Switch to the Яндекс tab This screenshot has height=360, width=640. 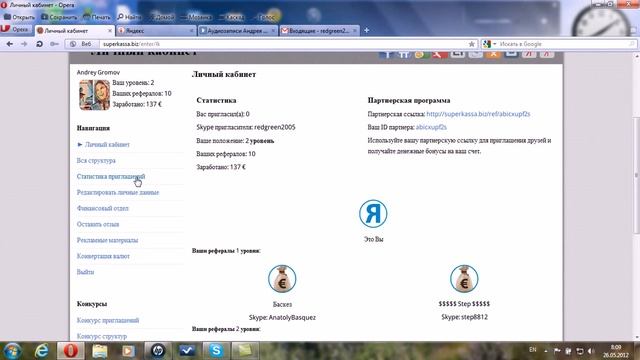(156, 31)
